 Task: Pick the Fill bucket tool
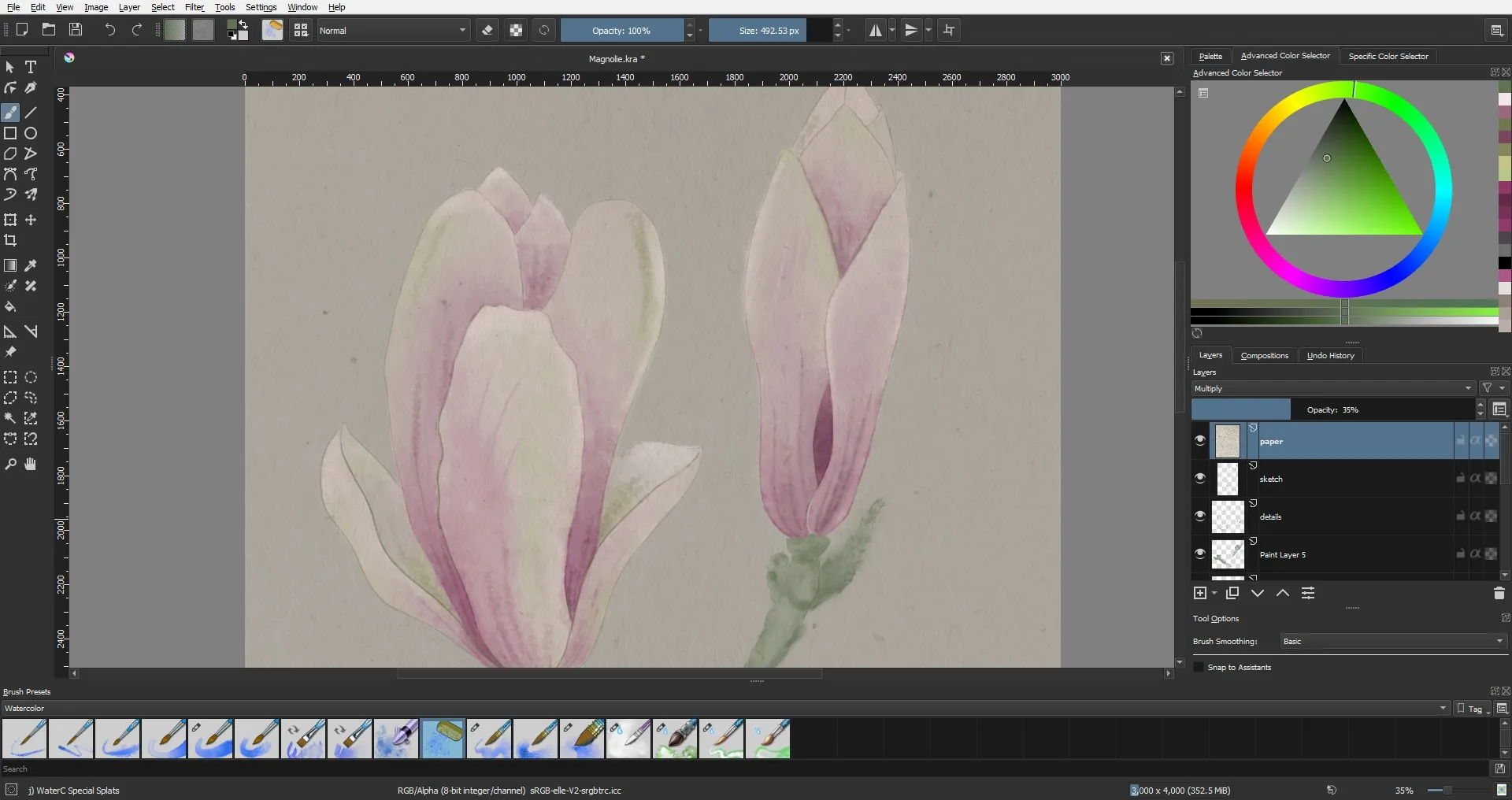[x=10, y=307]
